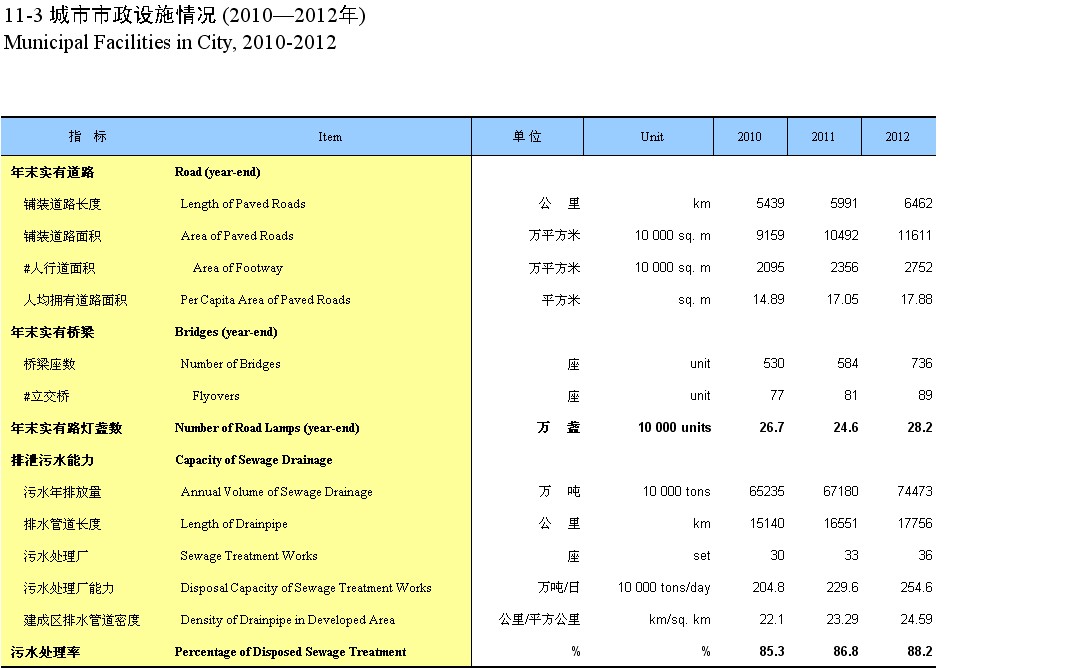The image size is (1080, 668).
Task: Select the 'Flyovers' row label
Action: coord(216,396)
